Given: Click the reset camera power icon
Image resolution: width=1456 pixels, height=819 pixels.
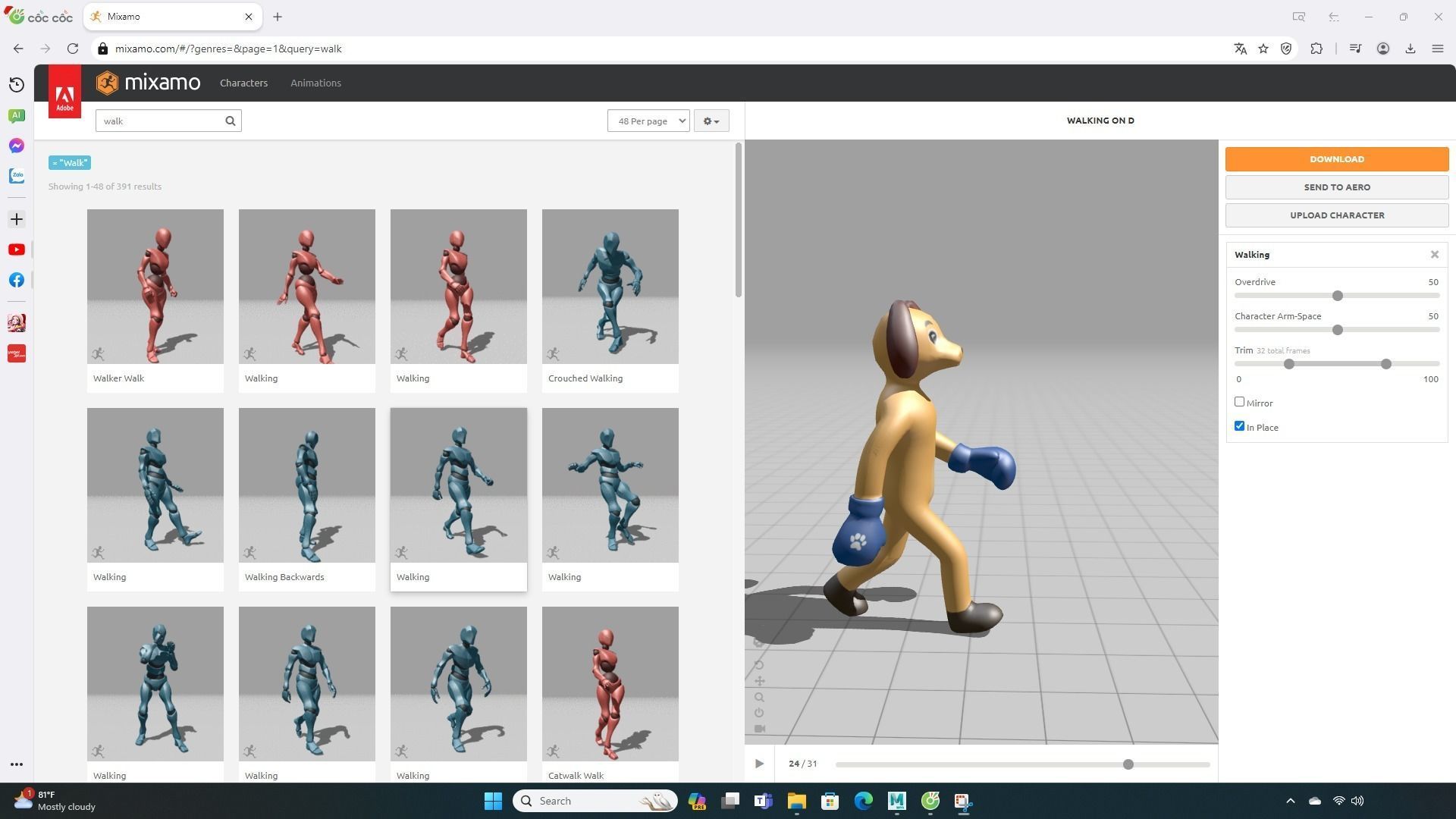Looking at the screenshot, I should [x=759, y=713].
